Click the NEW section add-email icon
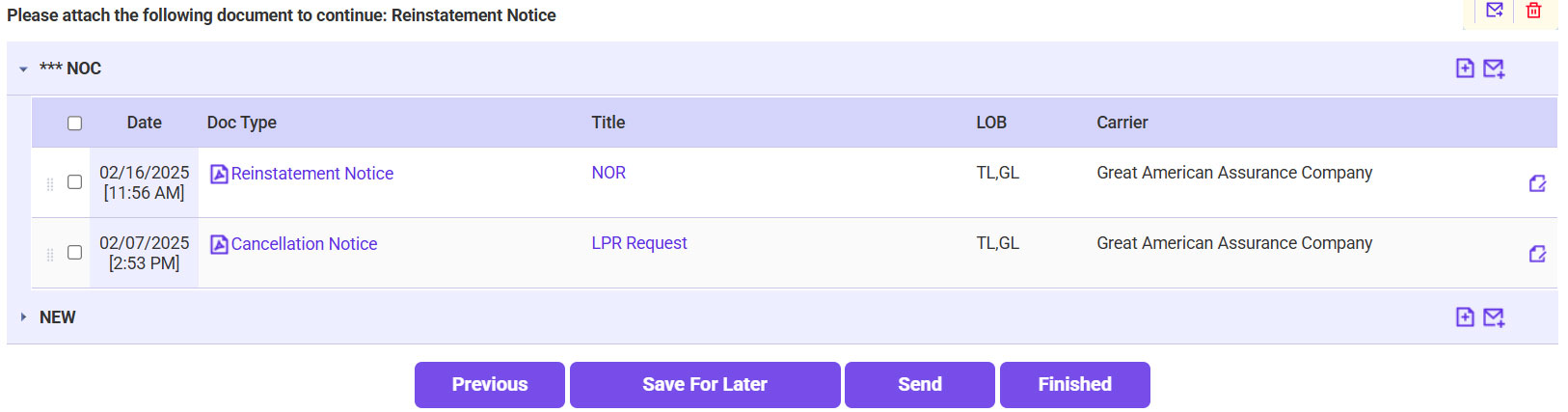The height and width of the screenshot is (412, 1568). pos(1494,317)
